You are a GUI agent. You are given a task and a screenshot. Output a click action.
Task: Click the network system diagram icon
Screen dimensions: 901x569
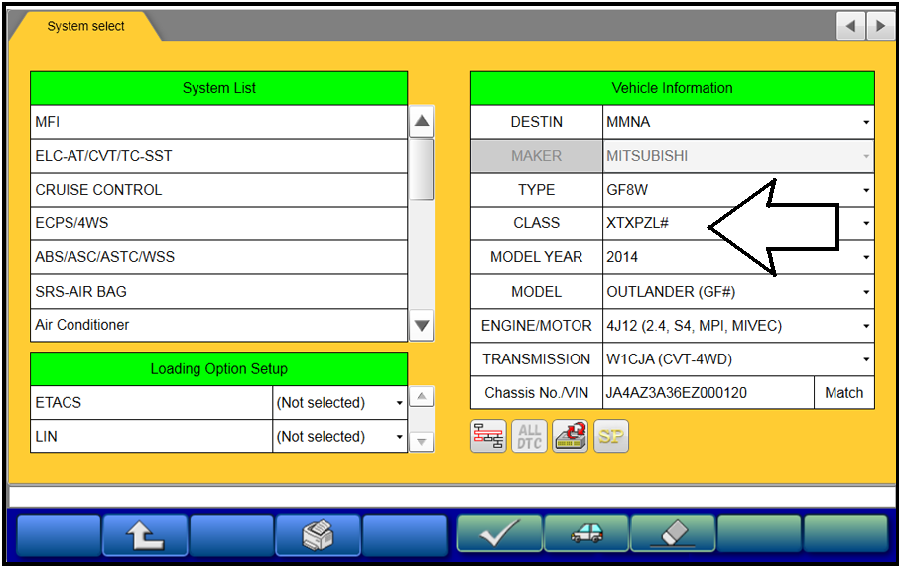click(x=488, y=436)
